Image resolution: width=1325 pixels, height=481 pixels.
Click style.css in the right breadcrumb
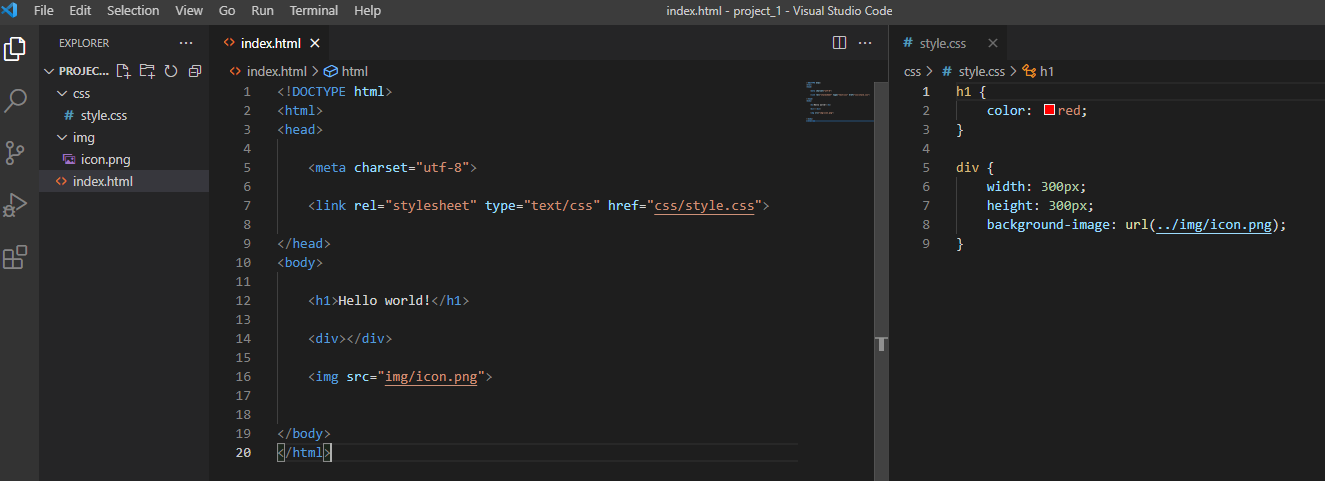[982, 71]
